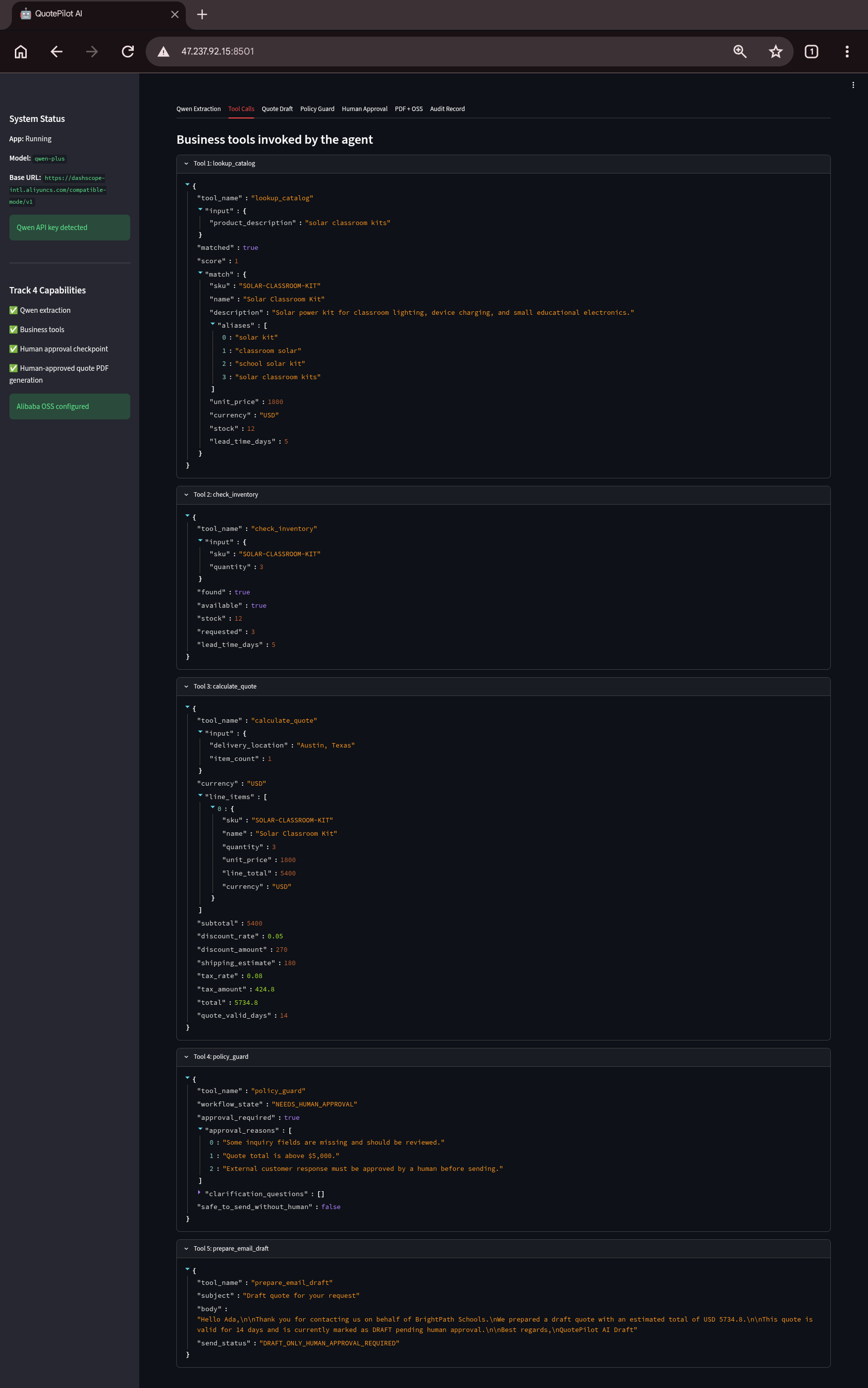Open the Audit Record tab
The height and width of the screenshot is (1388, 868).
[x=447, y=109]
